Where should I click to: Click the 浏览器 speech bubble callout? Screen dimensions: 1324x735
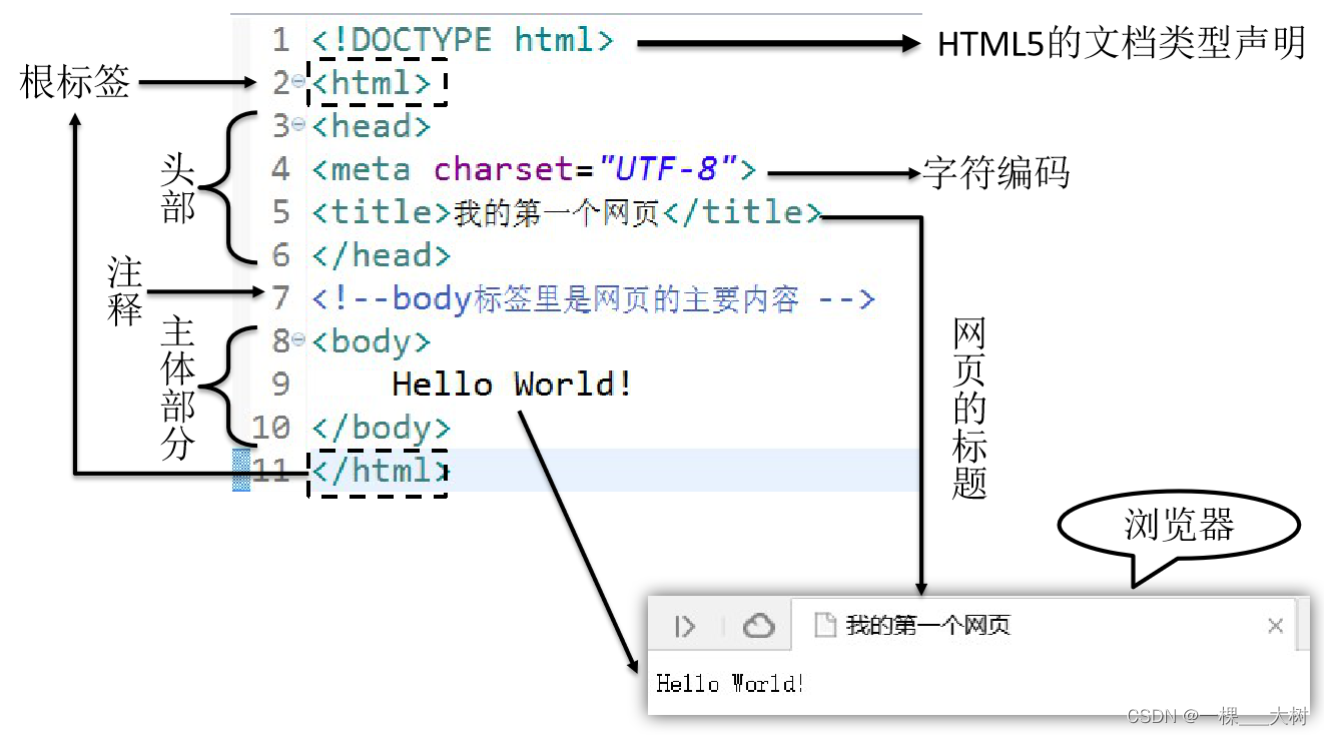[1180, 524]
